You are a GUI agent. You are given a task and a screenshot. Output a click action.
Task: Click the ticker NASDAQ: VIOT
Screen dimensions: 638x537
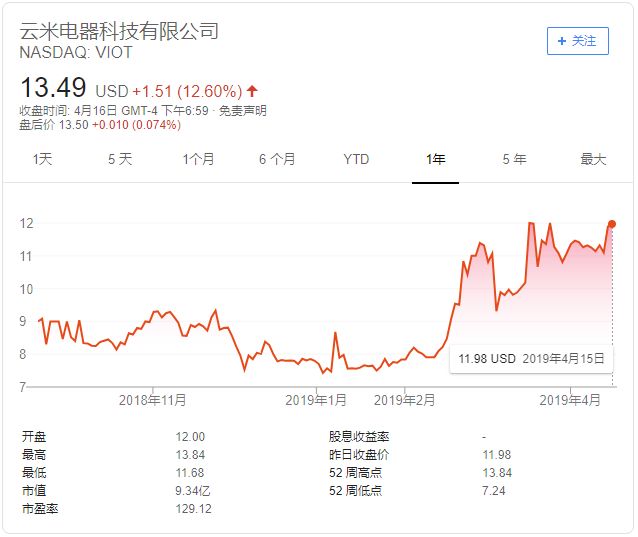click(x=76, y=52)
